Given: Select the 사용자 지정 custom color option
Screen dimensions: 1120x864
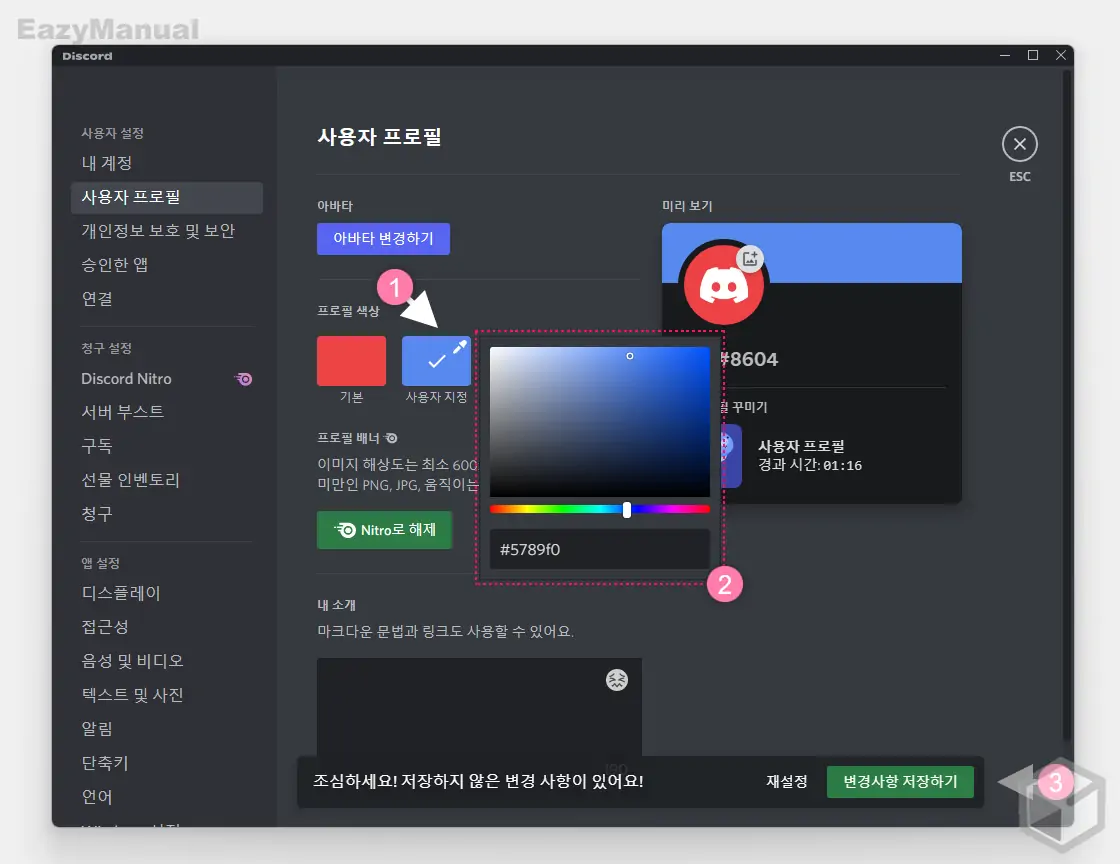Looking at the screenshot, I should (x=436, y=361).
